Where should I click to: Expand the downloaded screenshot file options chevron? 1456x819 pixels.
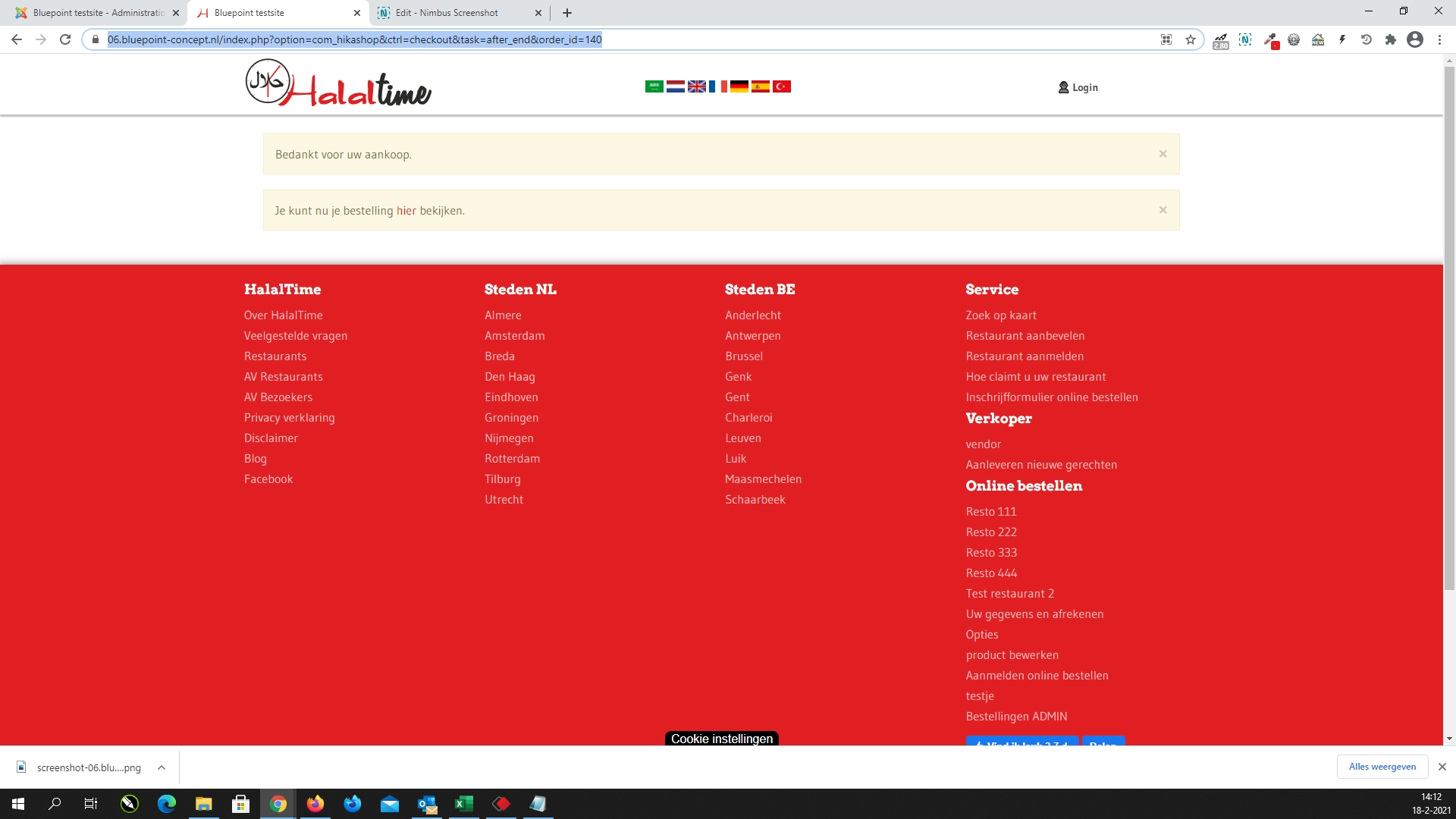pos(162,767)
